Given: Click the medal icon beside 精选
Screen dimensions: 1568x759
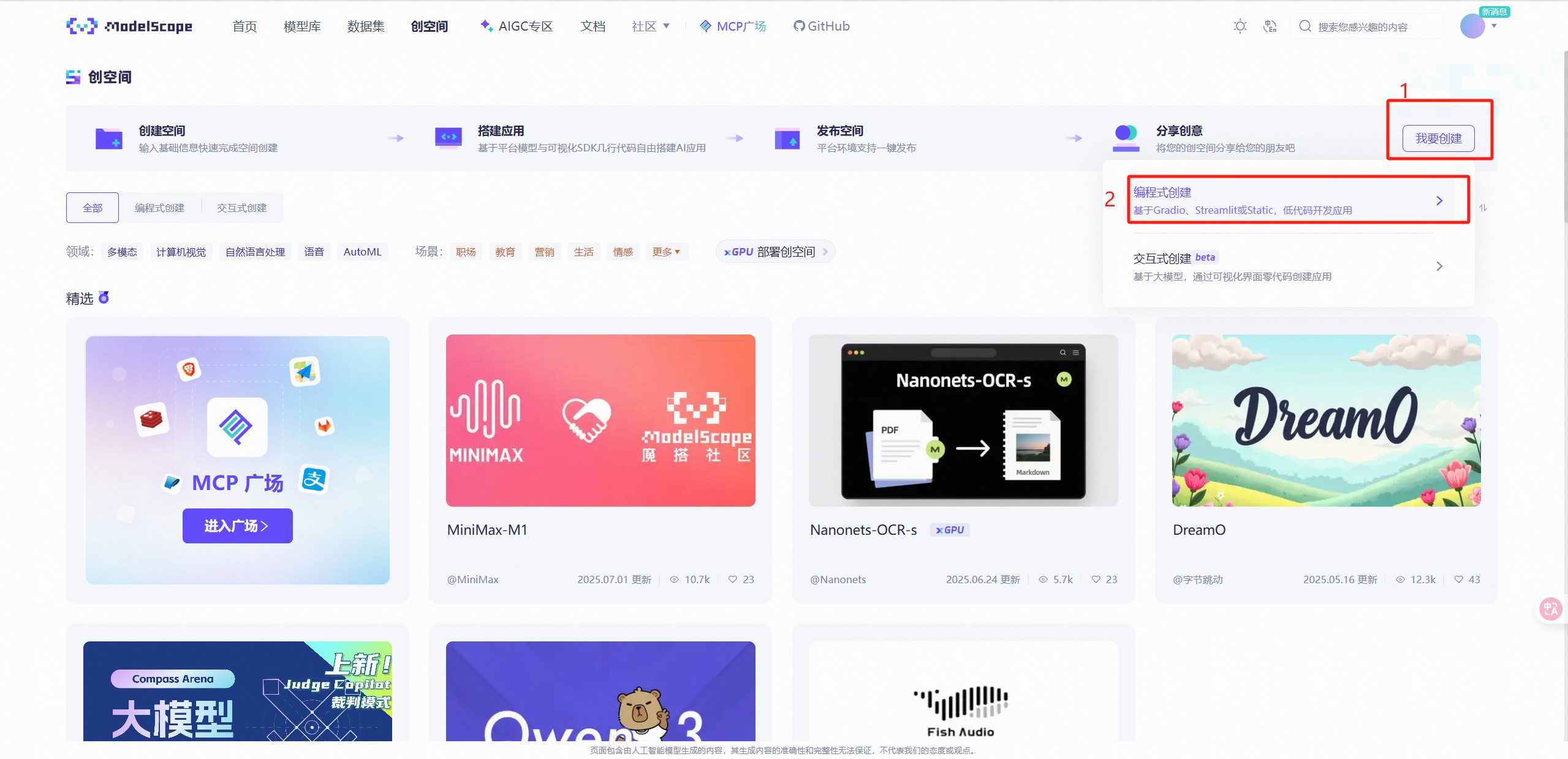Looking at the screenshot, I should coord(104,298).
